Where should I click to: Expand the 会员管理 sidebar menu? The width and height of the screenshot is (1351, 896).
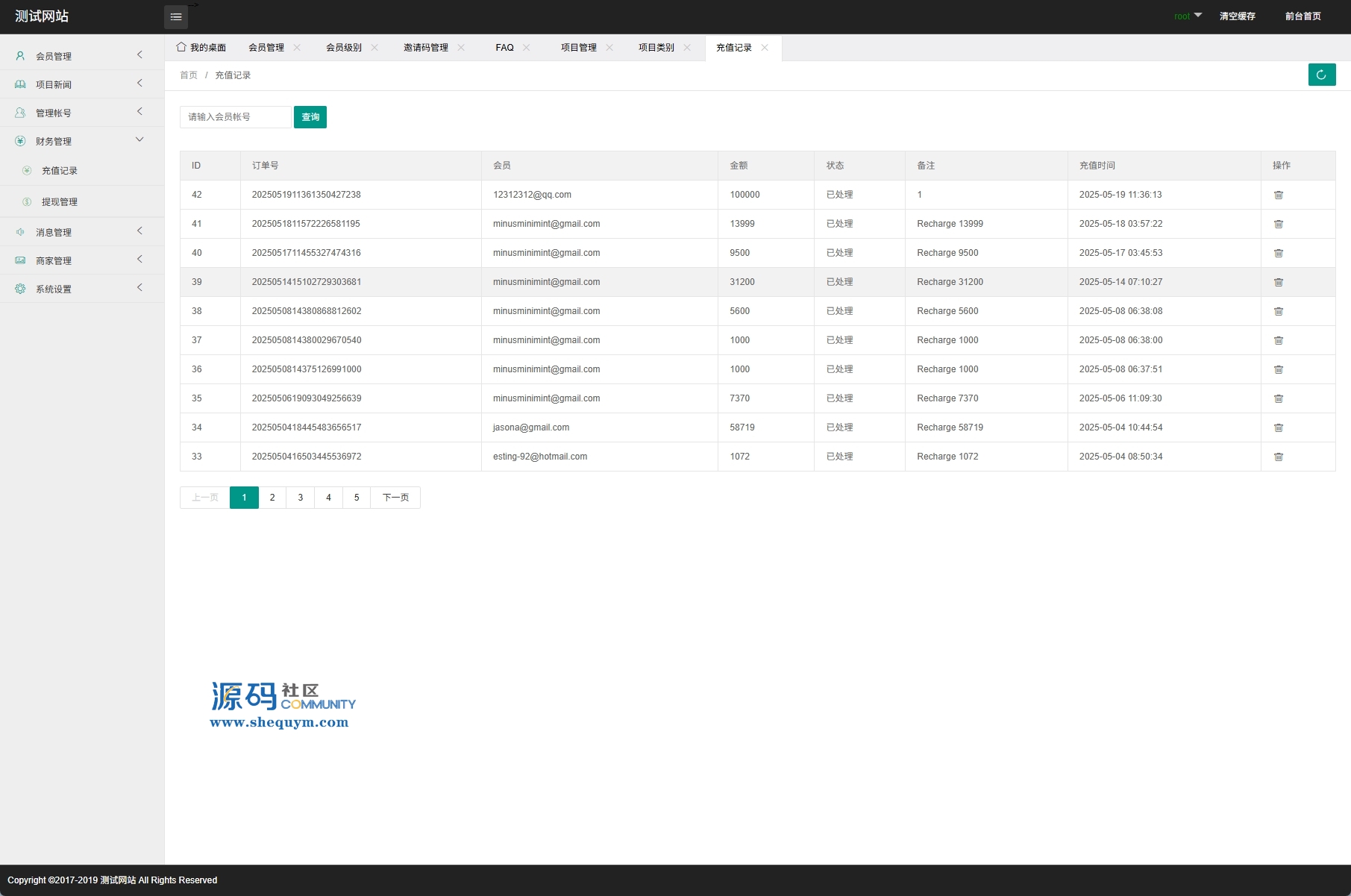point(81,56)
